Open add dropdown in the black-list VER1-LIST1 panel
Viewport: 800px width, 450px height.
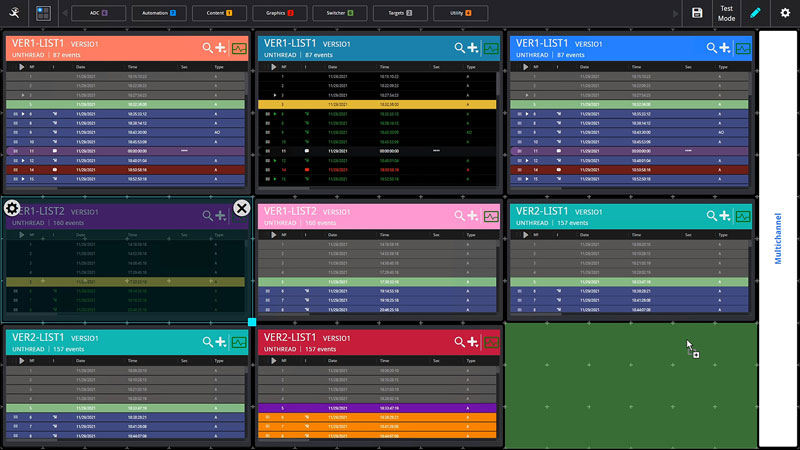click(472, 48)
